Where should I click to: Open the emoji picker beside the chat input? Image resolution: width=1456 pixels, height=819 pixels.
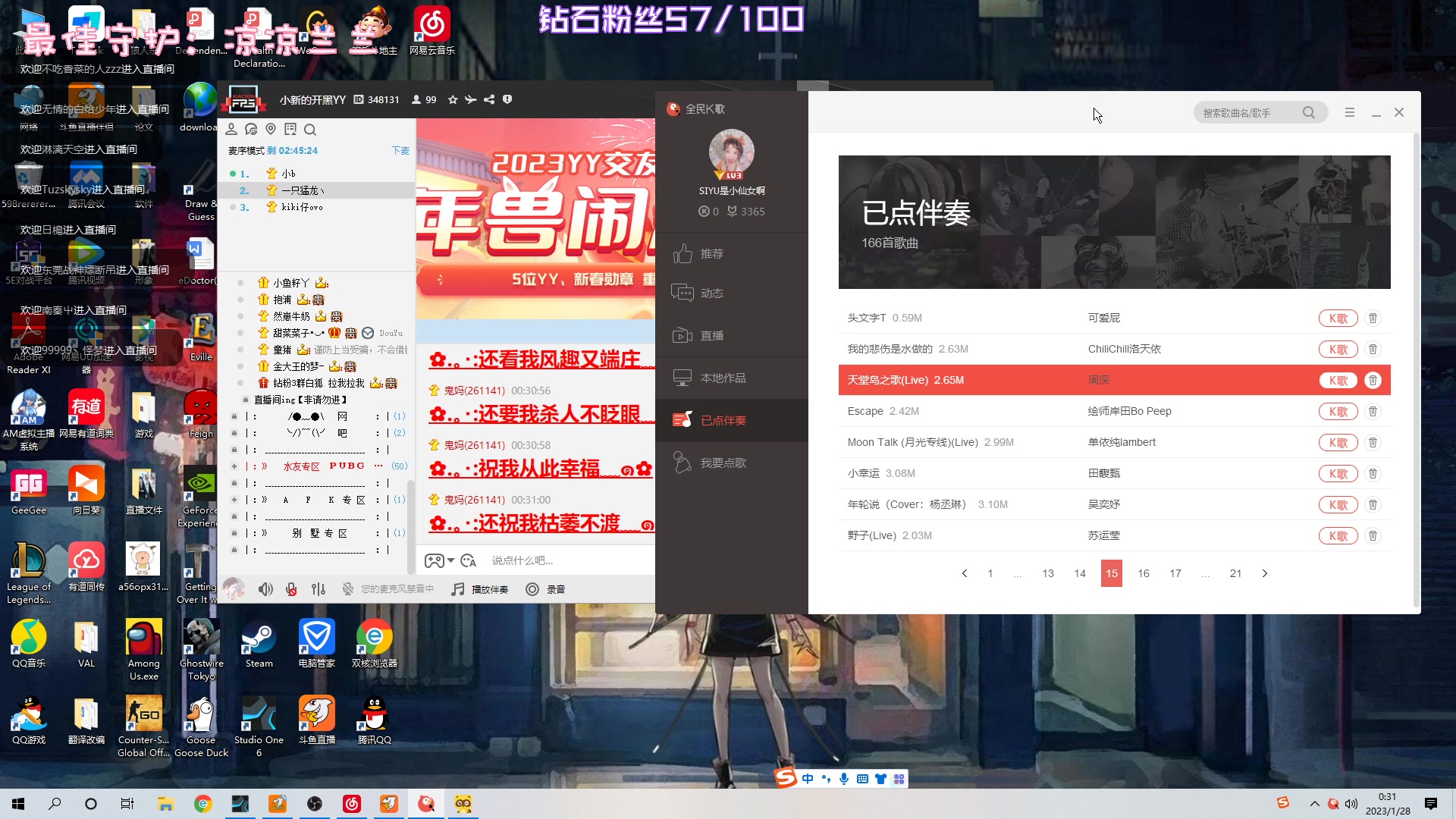tap(468, 560)
